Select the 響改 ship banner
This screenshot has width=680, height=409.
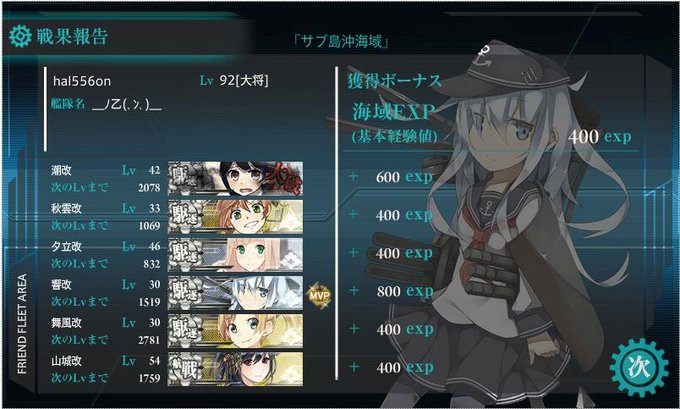(235, 293)
